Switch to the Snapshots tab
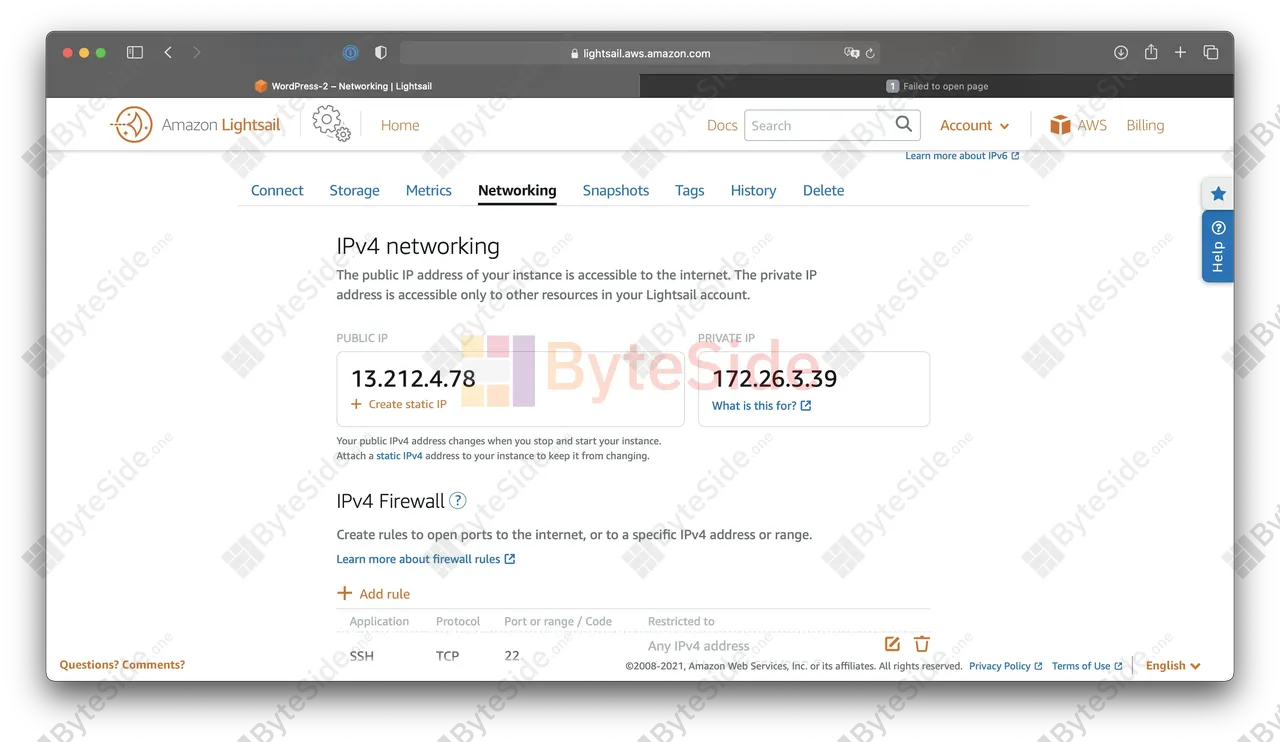Viewport: 1280px width, 742px height. (616, 190)
